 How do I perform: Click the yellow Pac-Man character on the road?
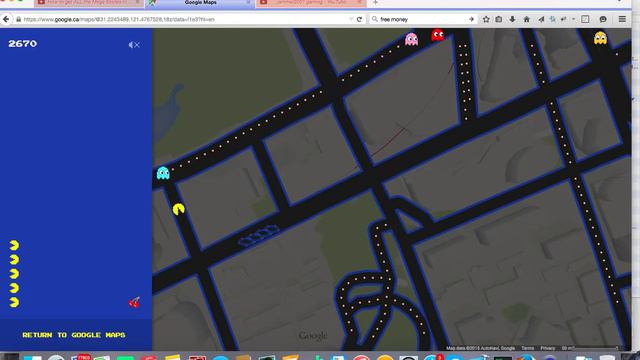178,209
